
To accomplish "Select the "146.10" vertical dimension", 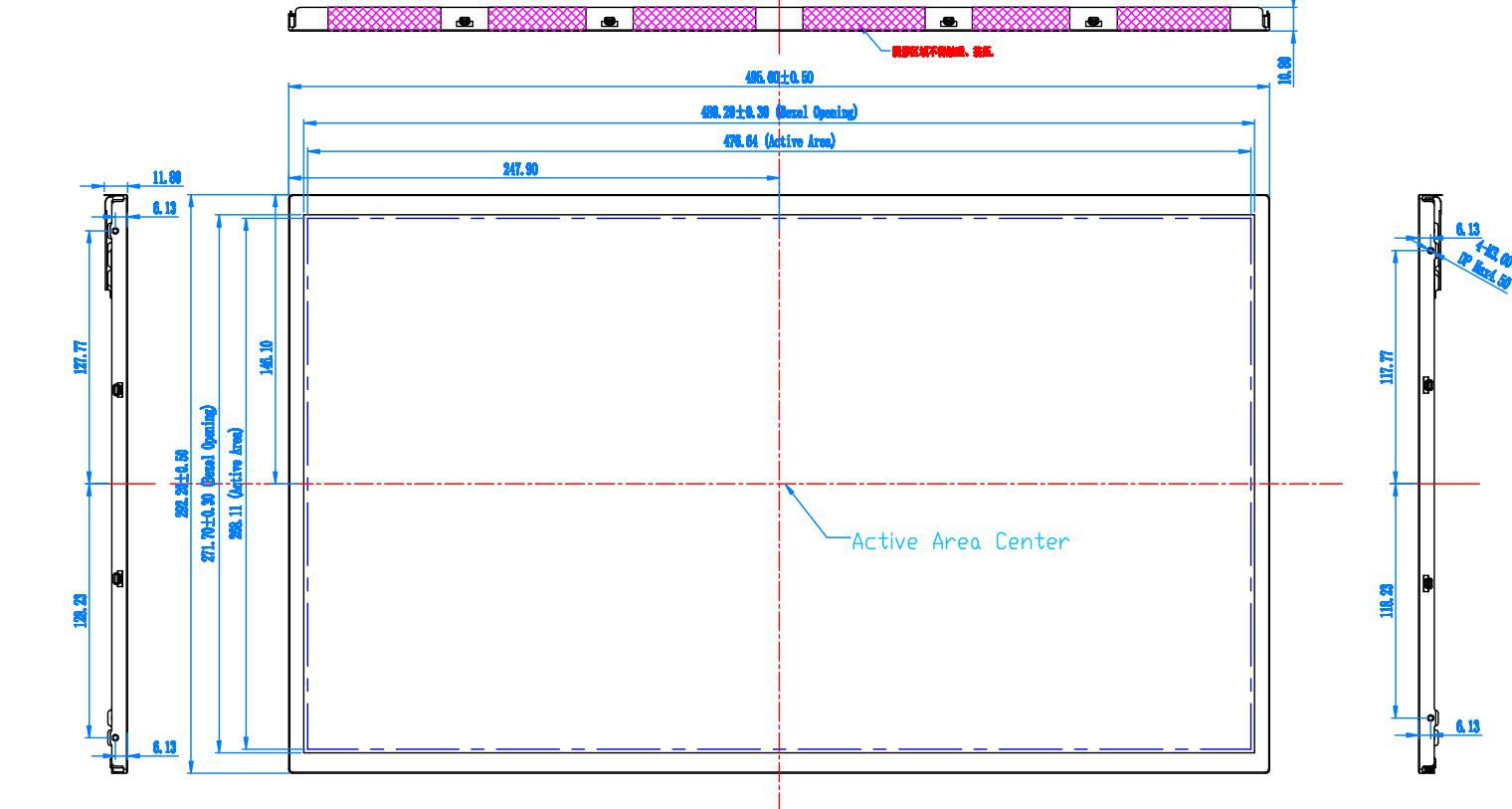I will click(x=266, y=357).
